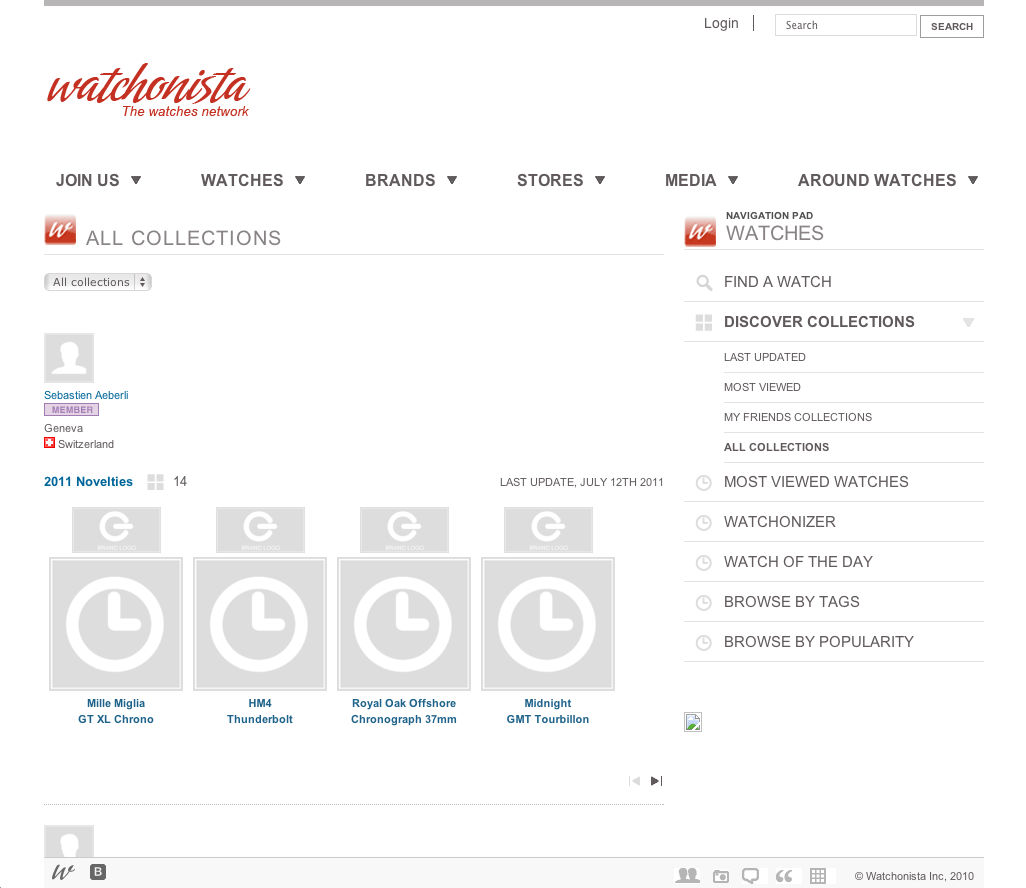
Task: Open Watchonizer
Action: coord(779,522)
